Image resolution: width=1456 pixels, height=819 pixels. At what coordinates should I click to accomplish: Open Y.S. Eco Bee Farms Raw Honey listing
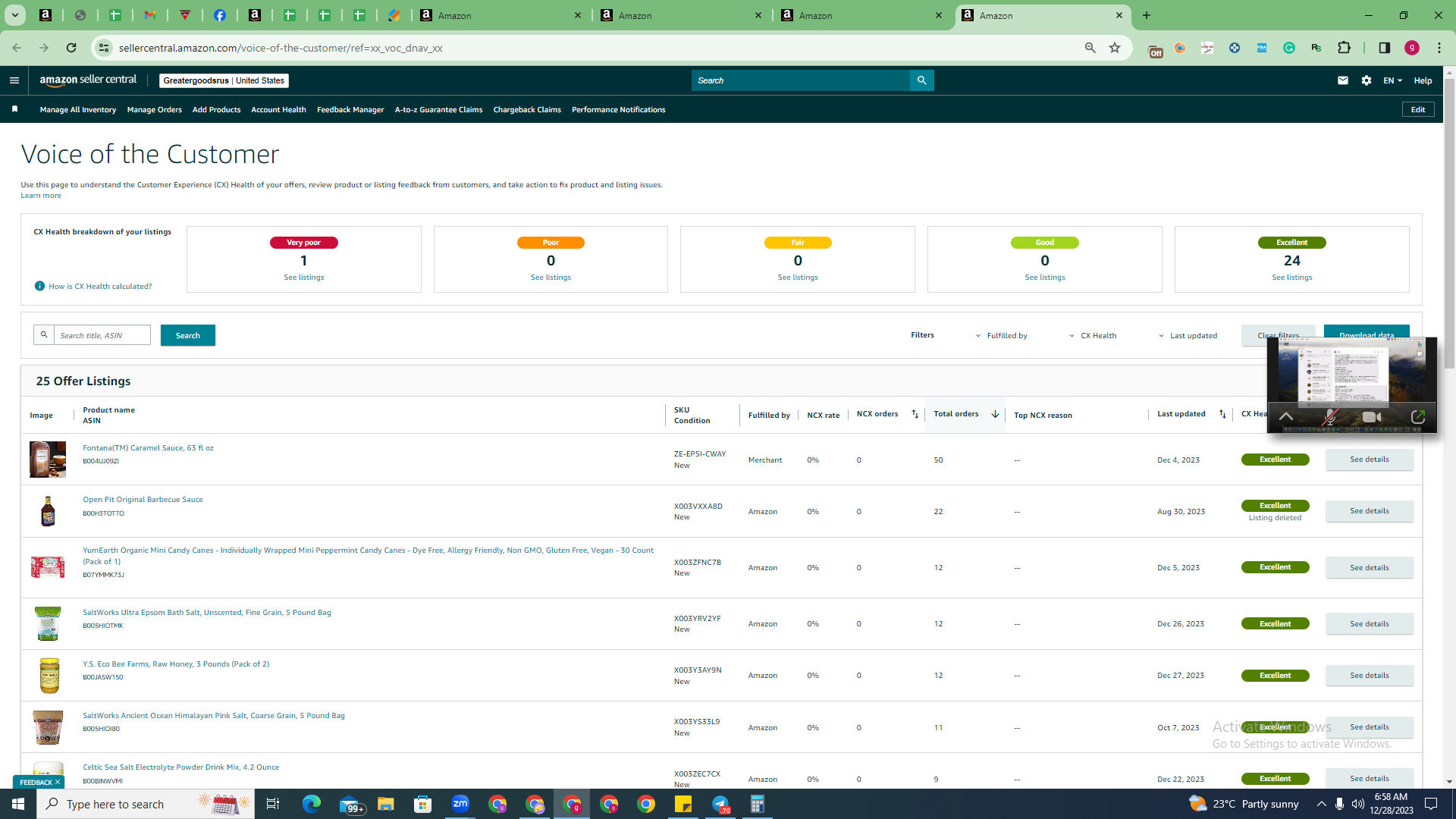click(x=176, y=664)
